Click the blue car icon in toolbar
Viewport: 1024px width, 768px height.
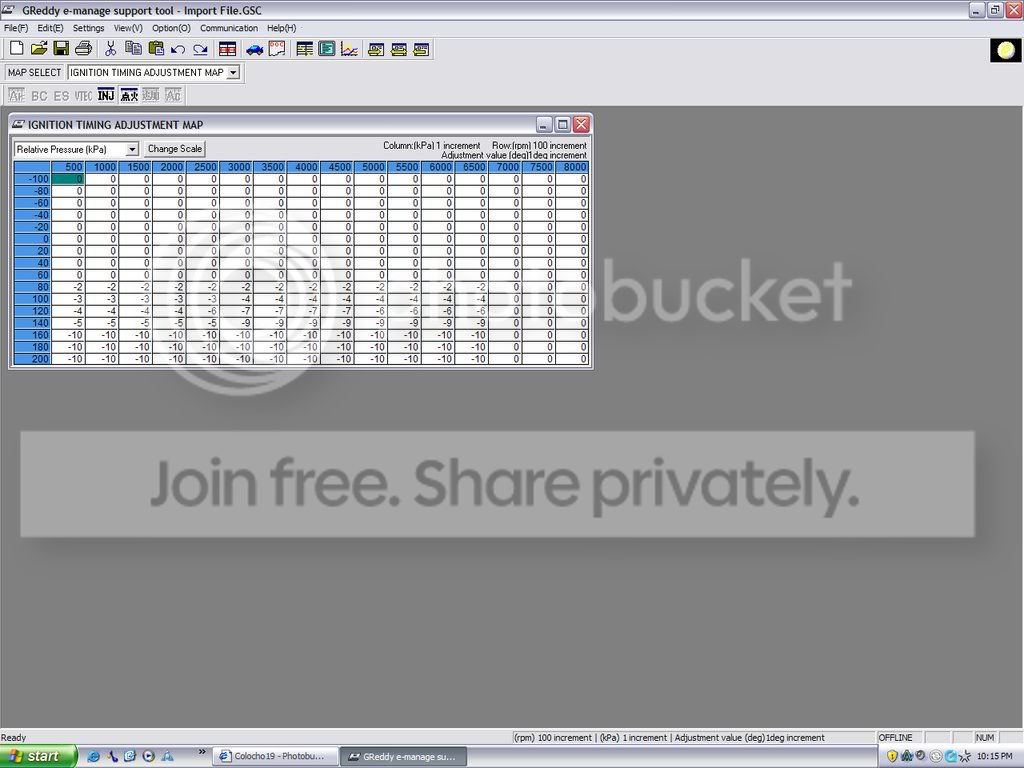pos(254,48)
